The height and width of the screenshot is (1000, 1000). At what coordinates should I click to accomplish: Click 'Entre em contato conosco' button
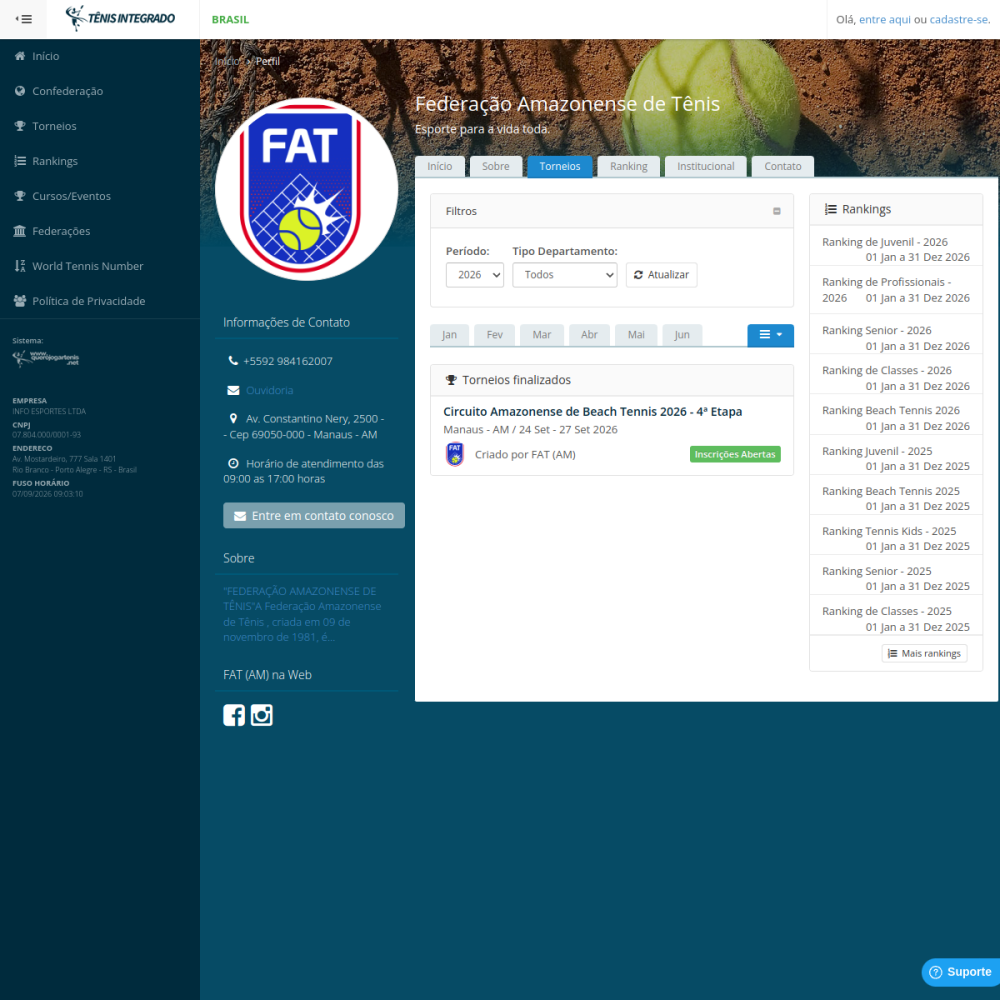tap(314, 515)
